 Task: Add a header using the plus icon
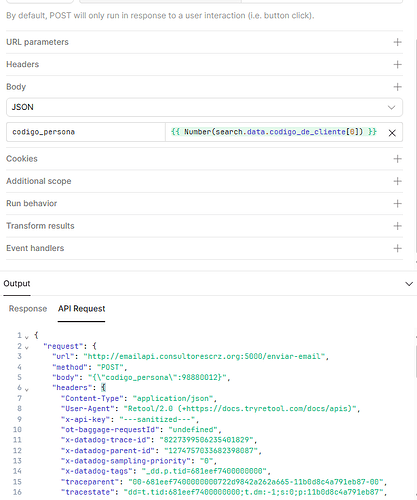[397, 64]
